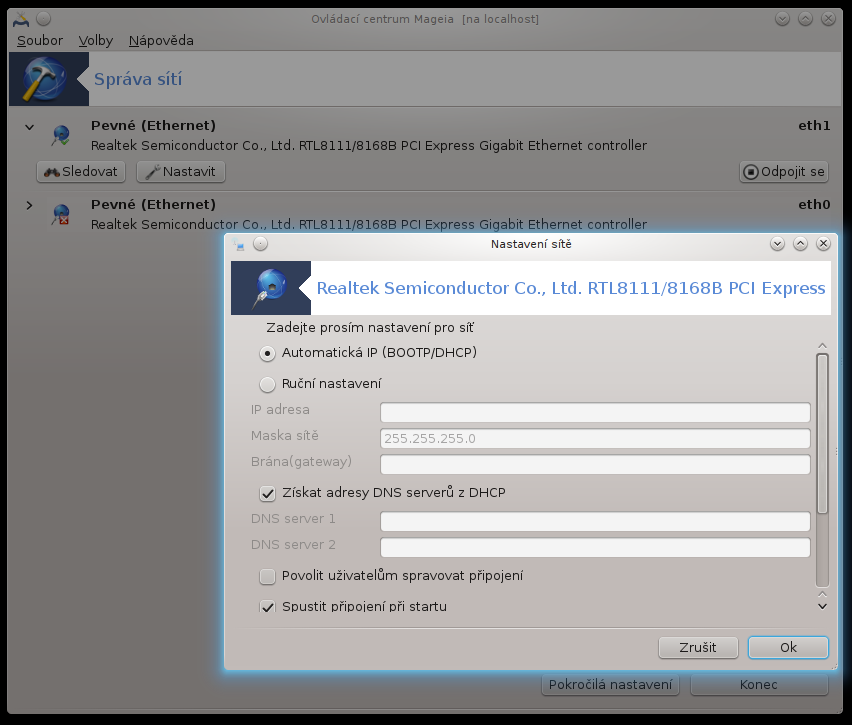The image size is (852, 725).
Task: Uncheck Získat adresy DNS serverů z DHCP
Action: [267, 493]
